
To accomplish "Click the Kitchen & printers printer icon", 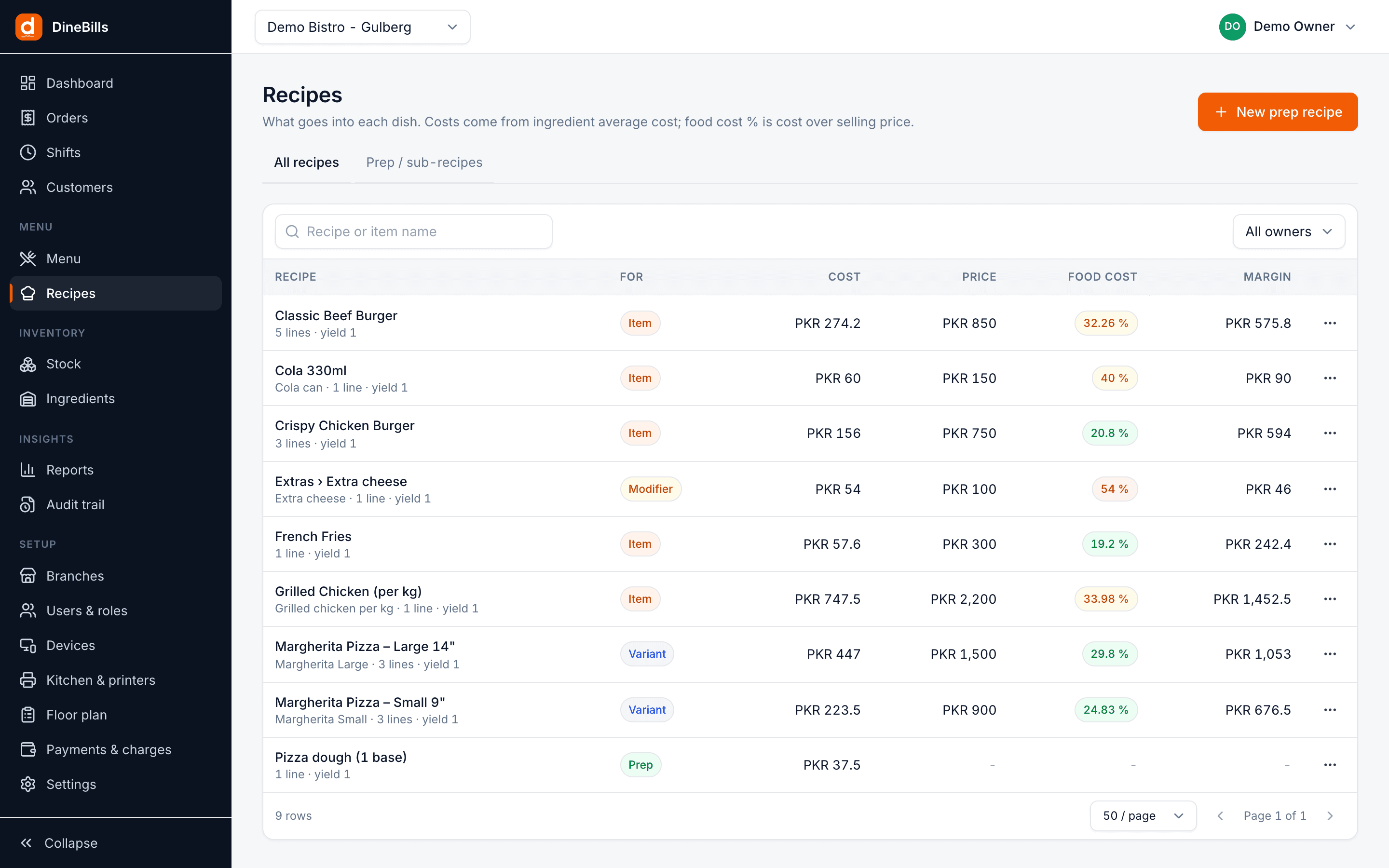I will coord(27,680).
